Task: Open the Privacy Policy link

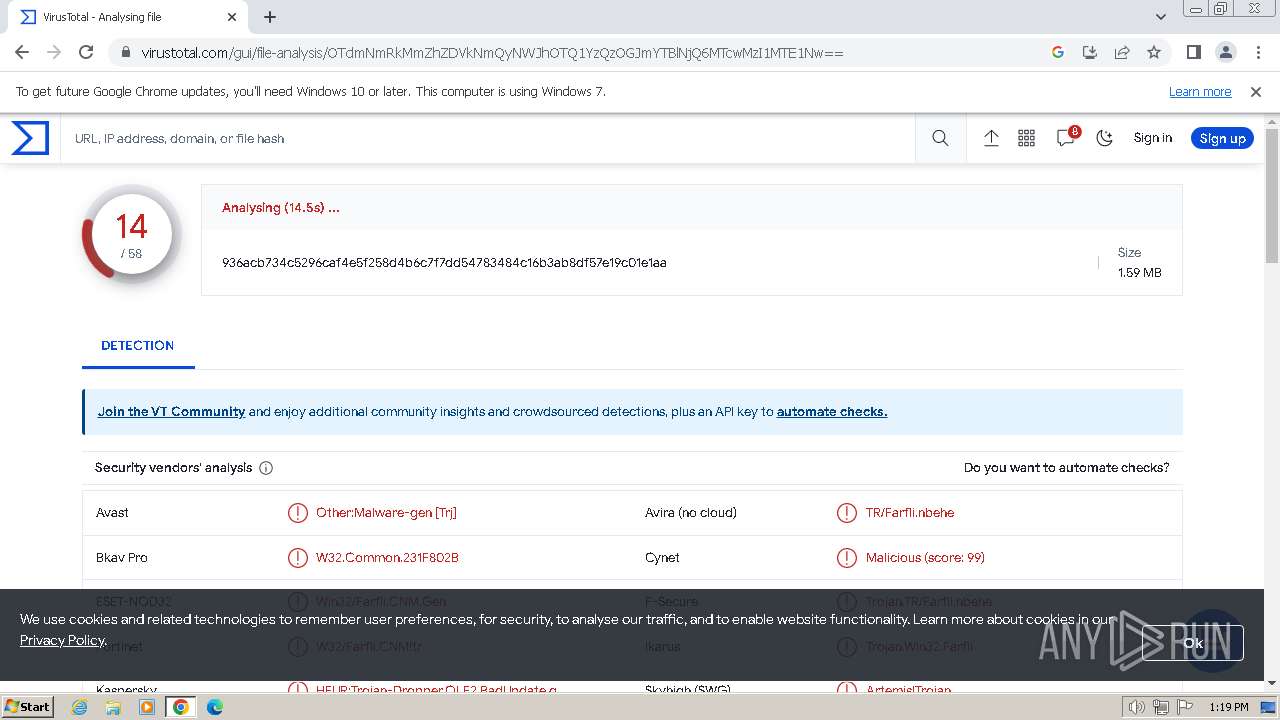Action: coord(63,640)
